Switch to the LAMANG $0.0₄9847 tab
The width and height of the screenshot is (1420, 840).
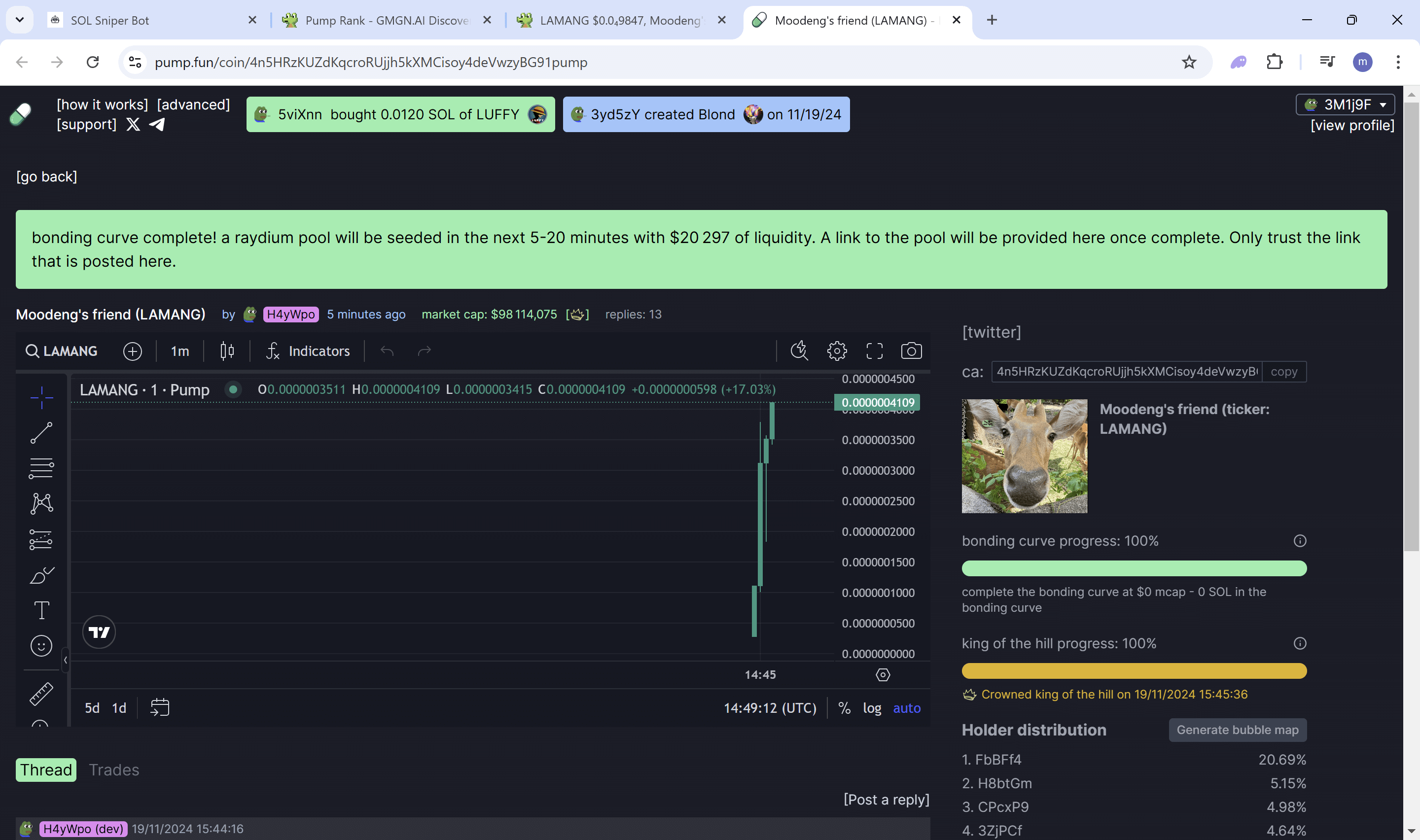point(621,20)
